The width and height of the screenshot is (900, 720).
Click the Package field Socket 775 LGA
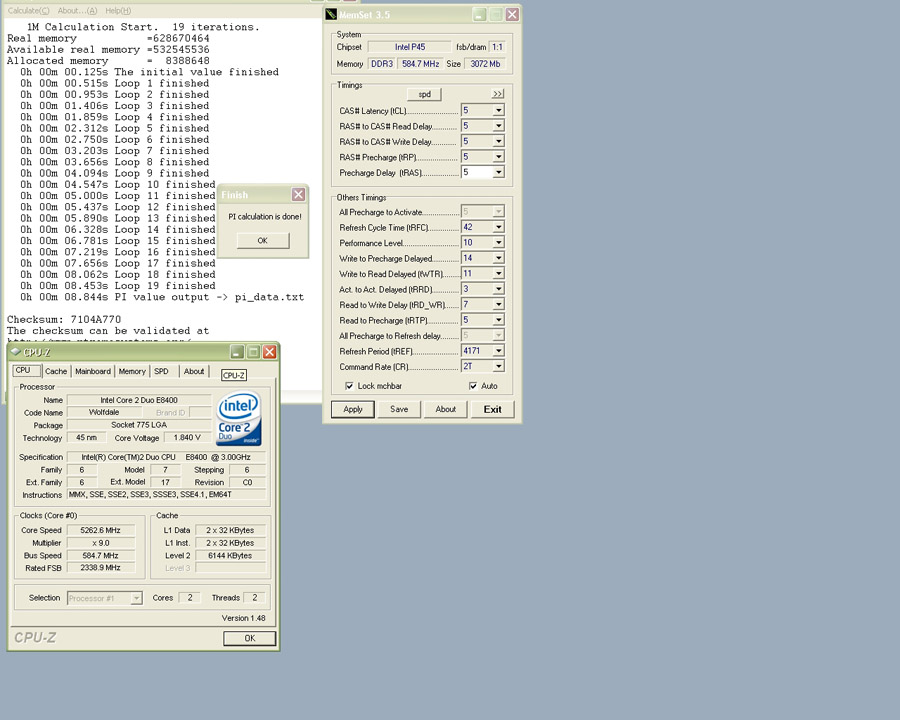(139, 425)
